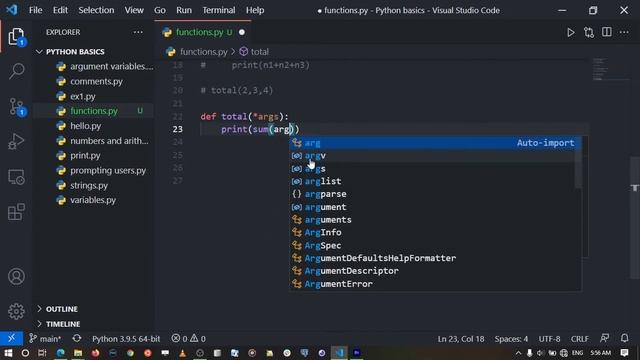Open the Run menu
Image resolution: width=640 pixels, height=360 pixels.
point(184,10)
